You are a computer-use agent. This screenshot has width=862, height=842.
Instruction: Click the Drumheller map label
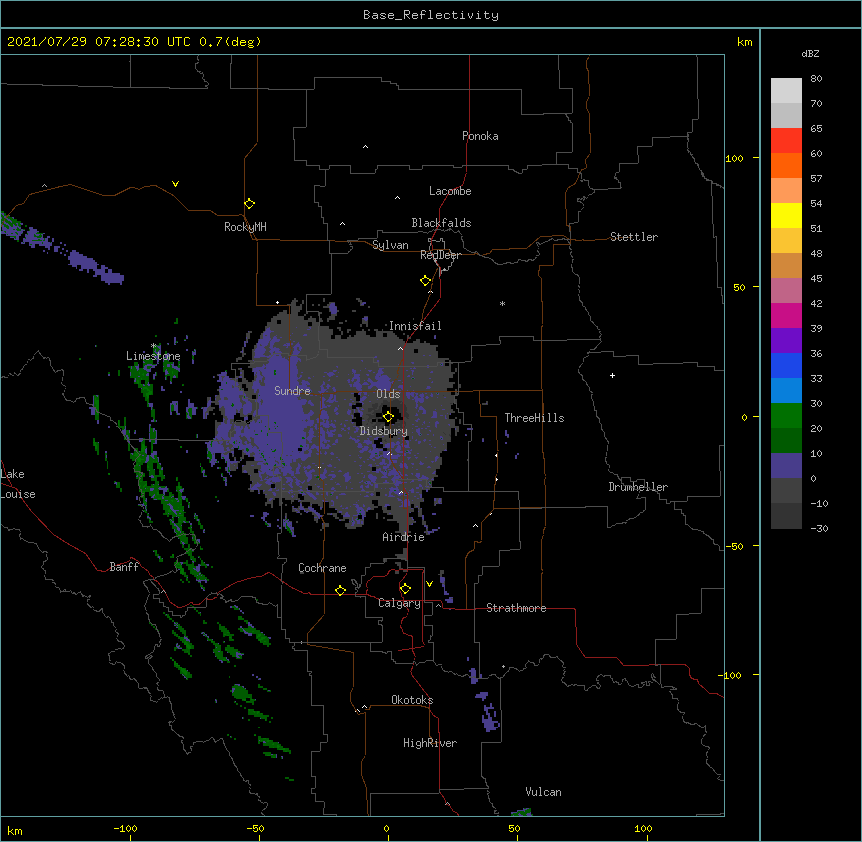[x=638, y=487]
